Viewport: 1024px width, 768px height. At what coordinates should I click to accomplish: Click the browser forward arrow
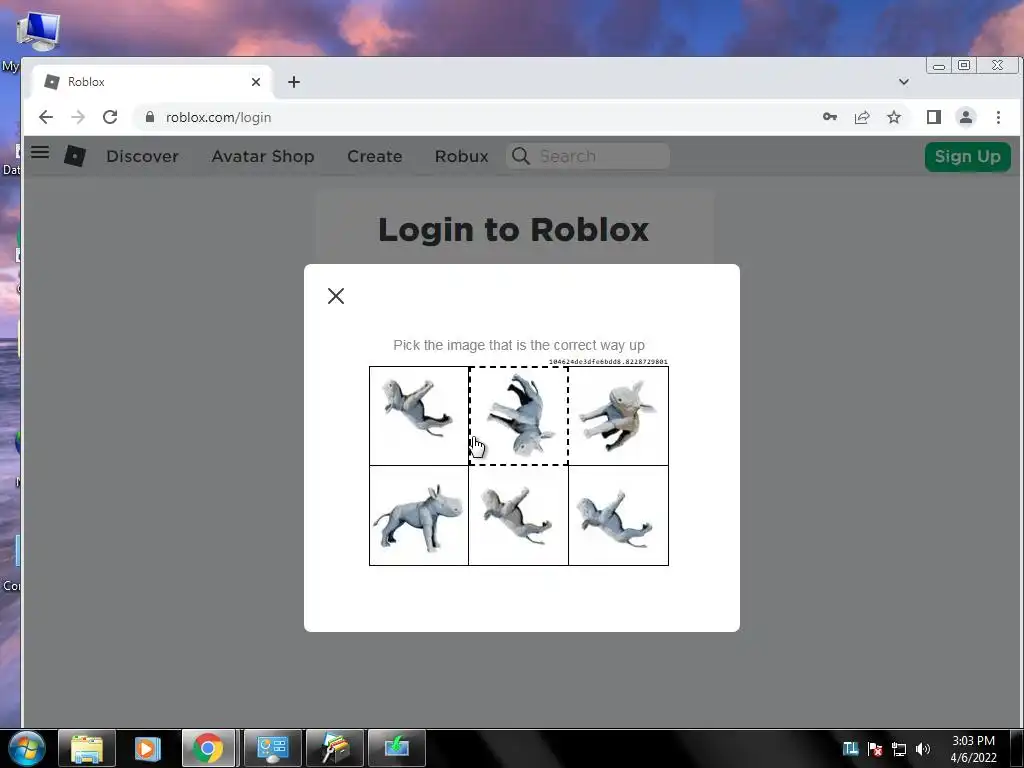click(x=78, y=117)
